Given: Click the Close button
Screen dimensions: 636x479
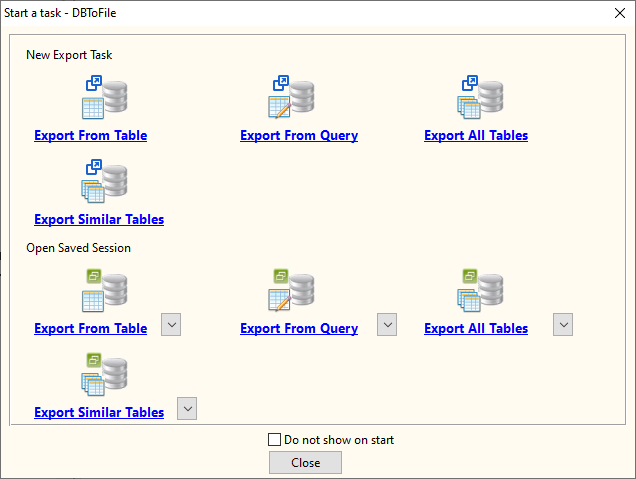Looking at the screenshot, I should point(305,463).
